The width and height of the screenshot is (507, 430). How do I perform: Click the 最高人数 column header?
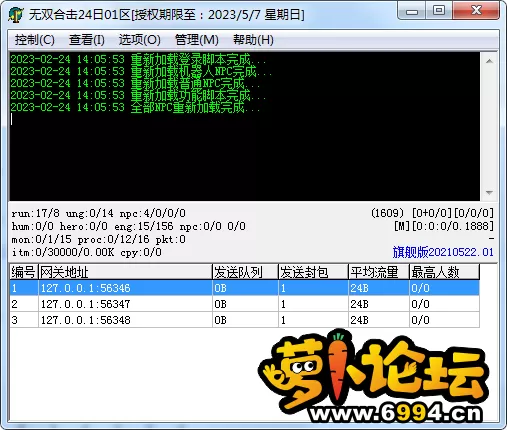tap(444, 272)
